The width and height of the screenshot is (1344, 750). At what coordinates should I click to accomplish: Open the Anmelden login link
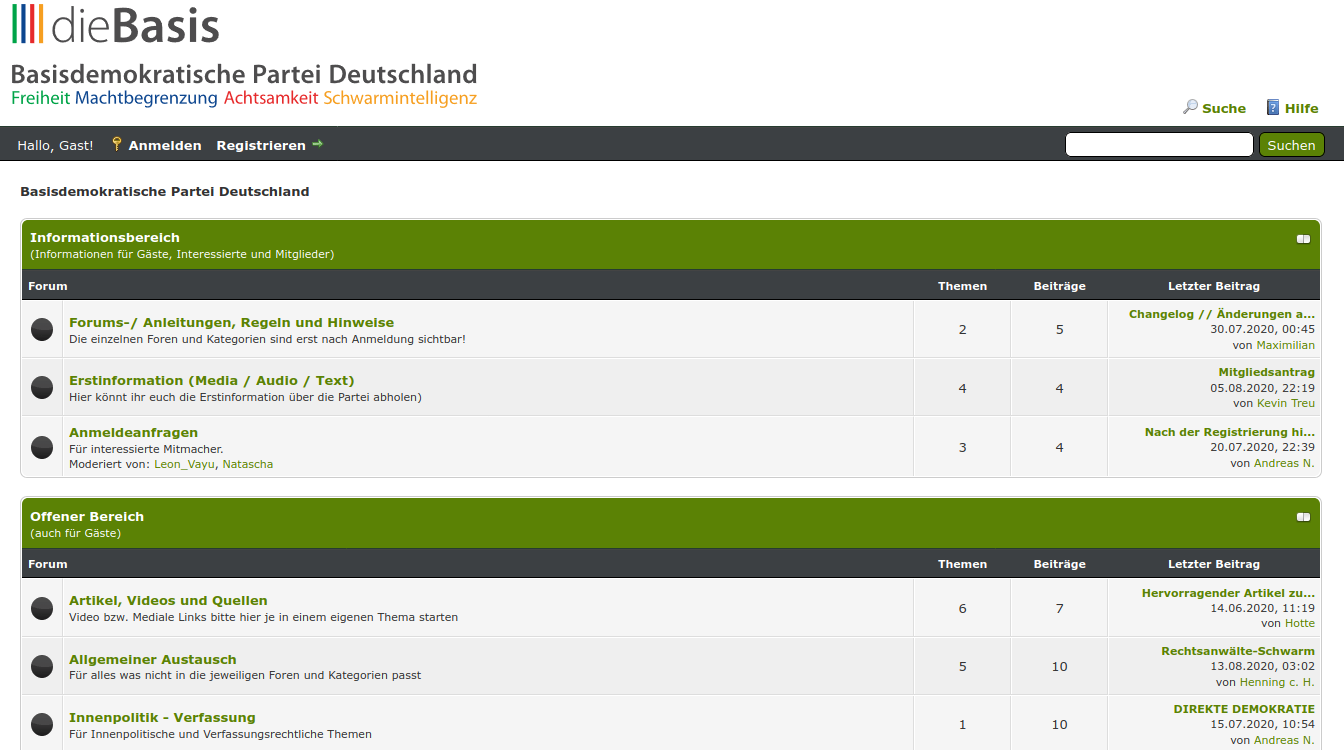[x=164, y=146]
